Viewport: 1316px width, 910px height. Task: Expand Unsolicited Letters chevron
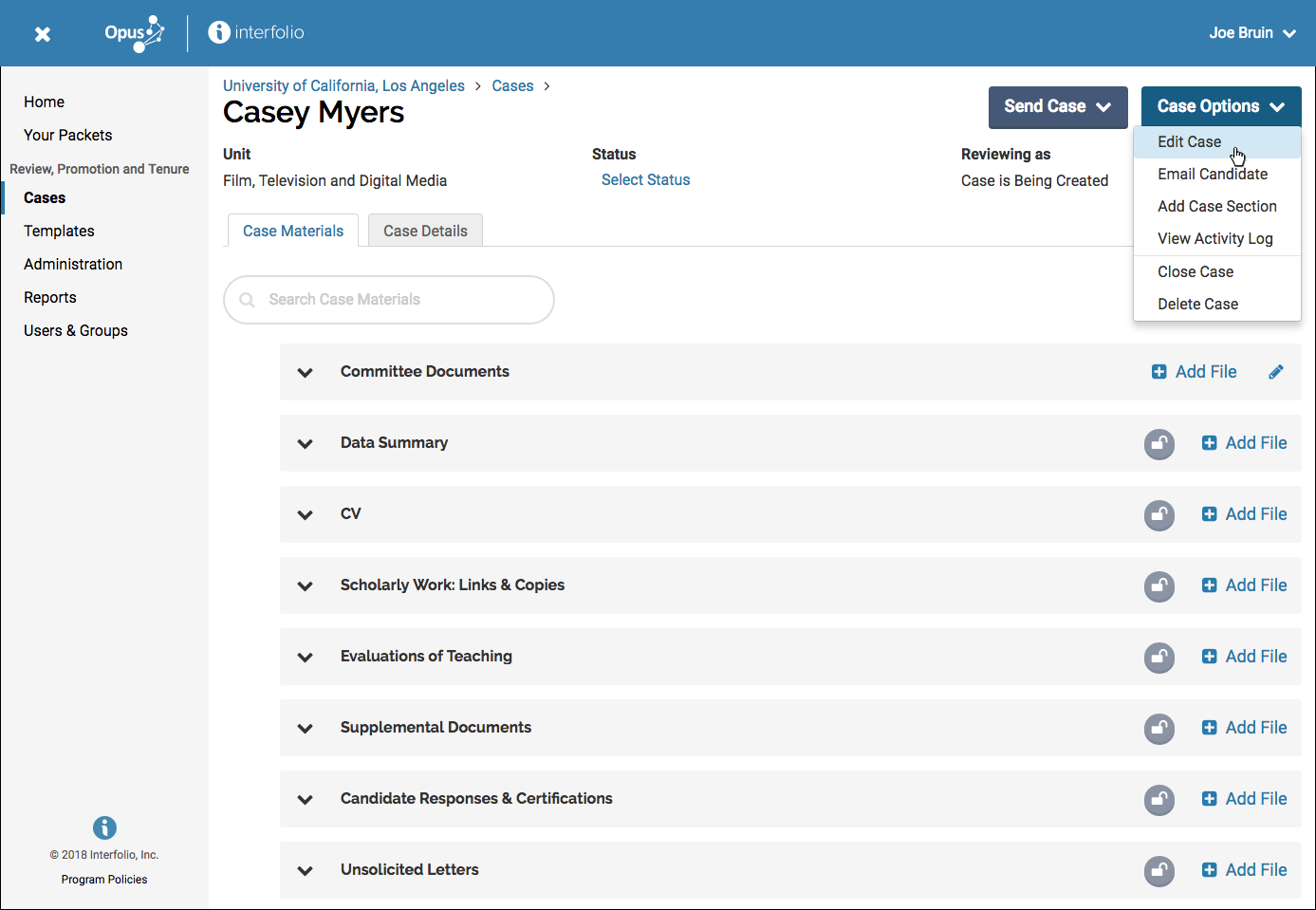pyautogui.click(x=306, y=871)
